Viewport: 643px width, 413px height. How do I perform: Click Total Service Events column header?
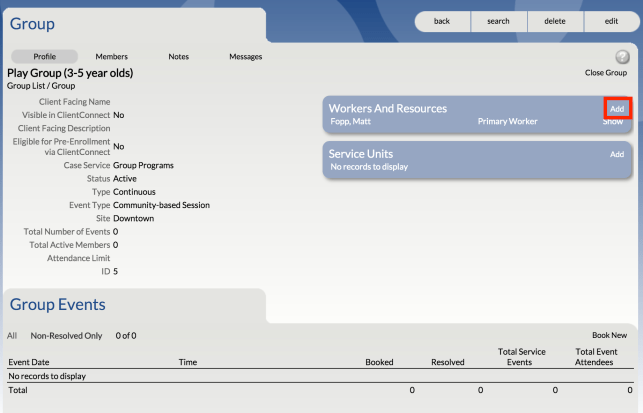(x=521, y=357)
